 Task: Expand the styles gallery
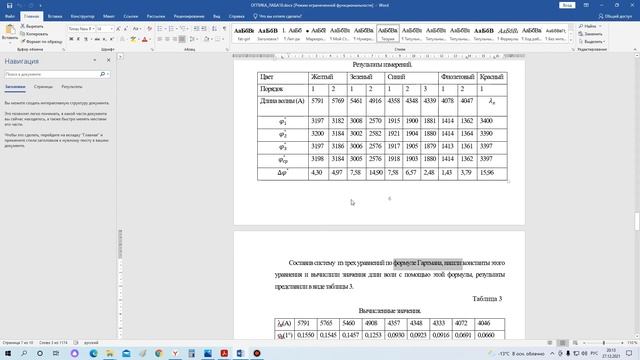point(571,40)
